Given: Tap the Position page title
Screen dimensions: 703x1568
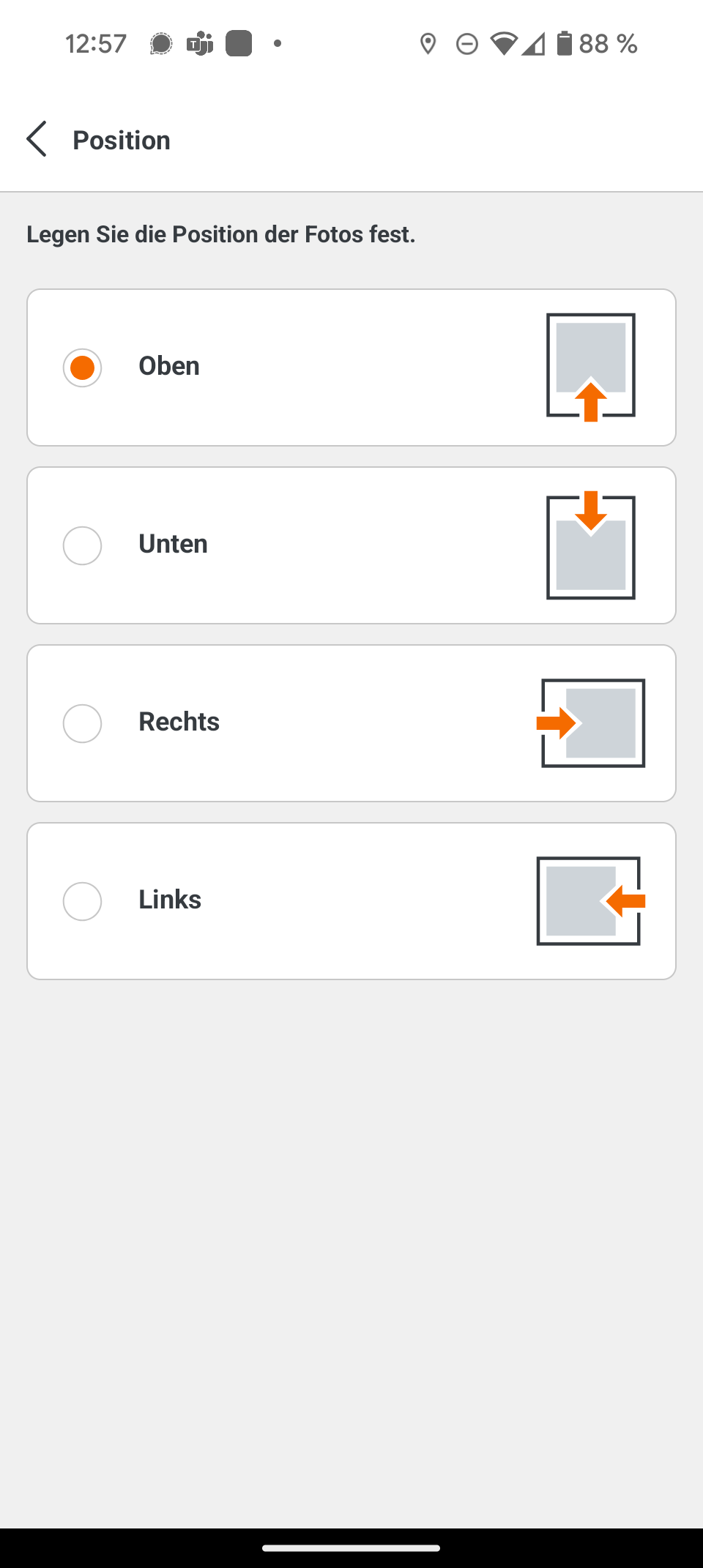Looking at the screenshot, I should coord(122,140).
